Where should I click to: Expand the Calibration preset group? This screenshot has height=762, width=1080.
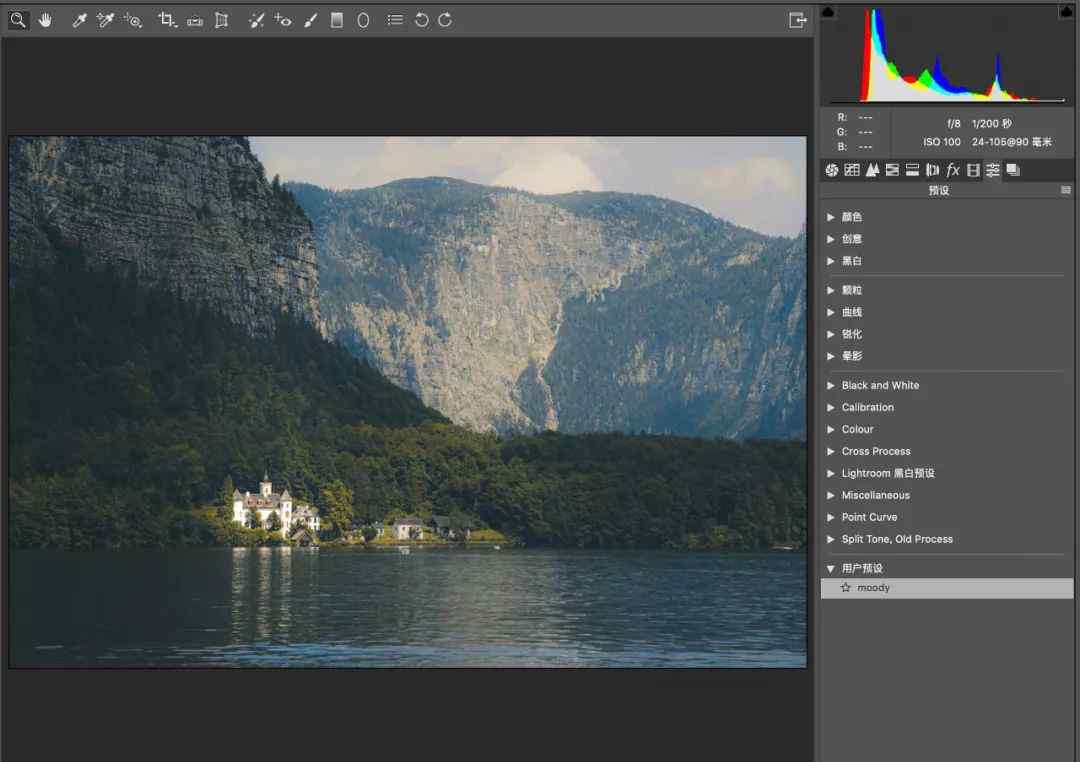(x=831, y=407)
